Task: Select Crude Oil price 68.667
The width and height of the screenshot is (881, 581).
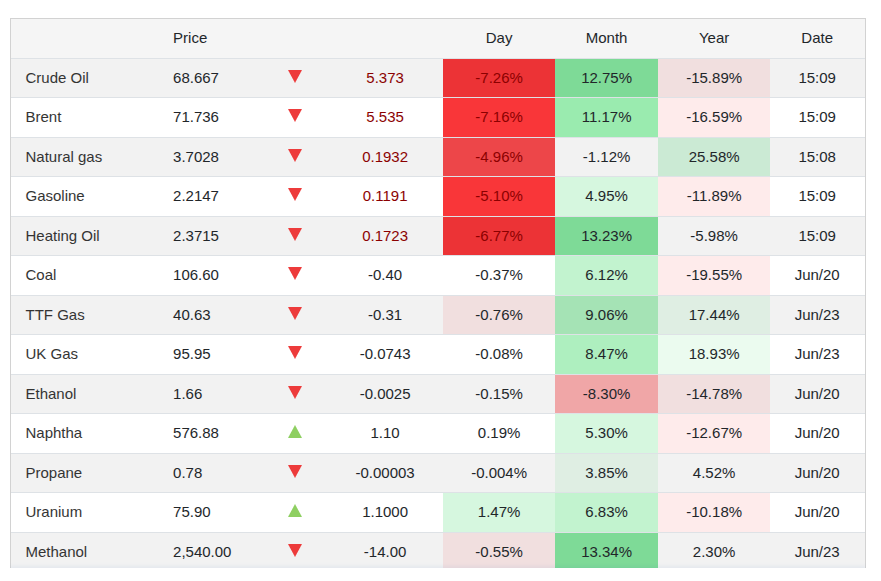Action: [x=196, y=78]
